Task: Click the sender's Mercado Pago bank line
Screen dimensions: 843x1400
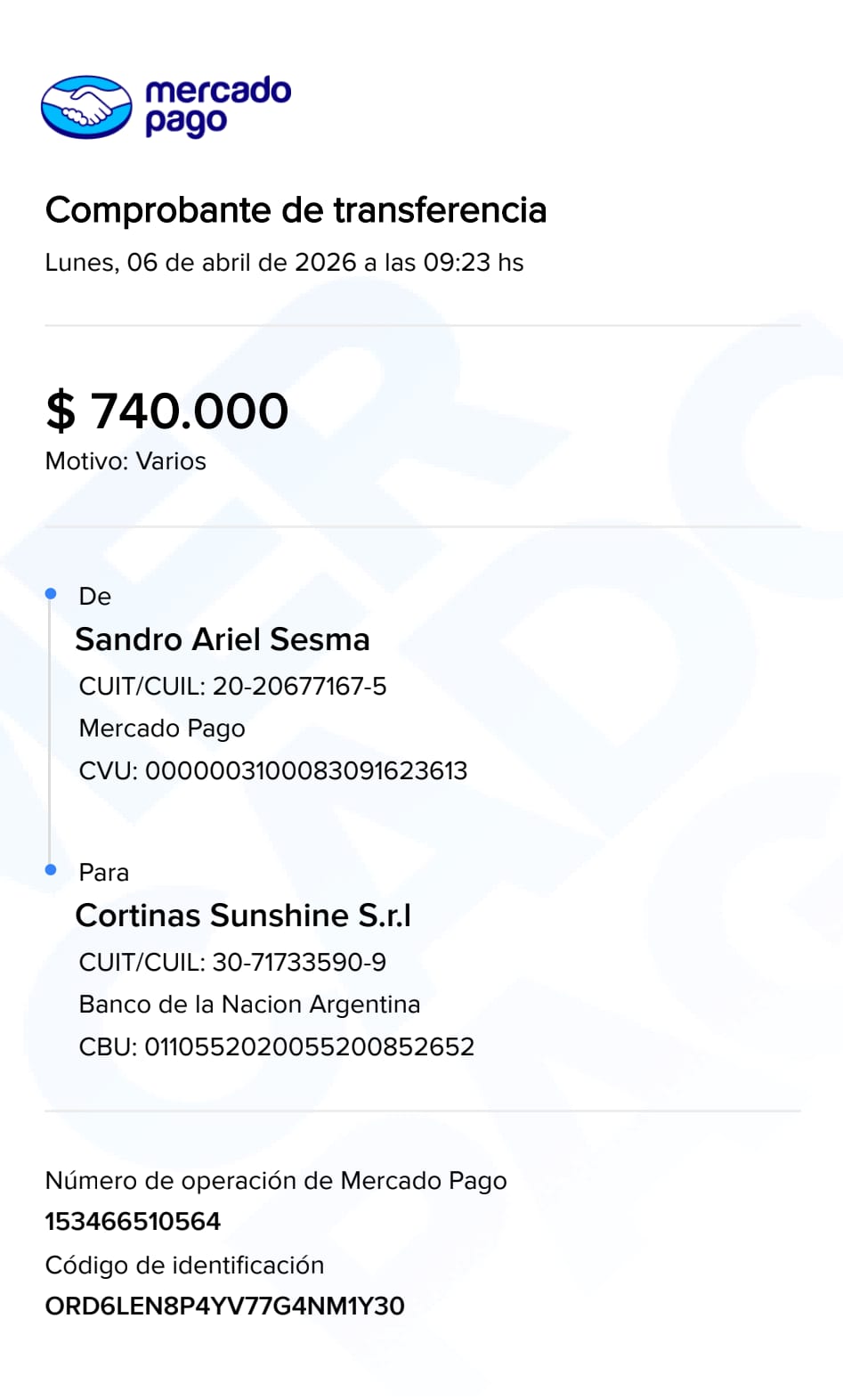Action: [x=162, y=728]
